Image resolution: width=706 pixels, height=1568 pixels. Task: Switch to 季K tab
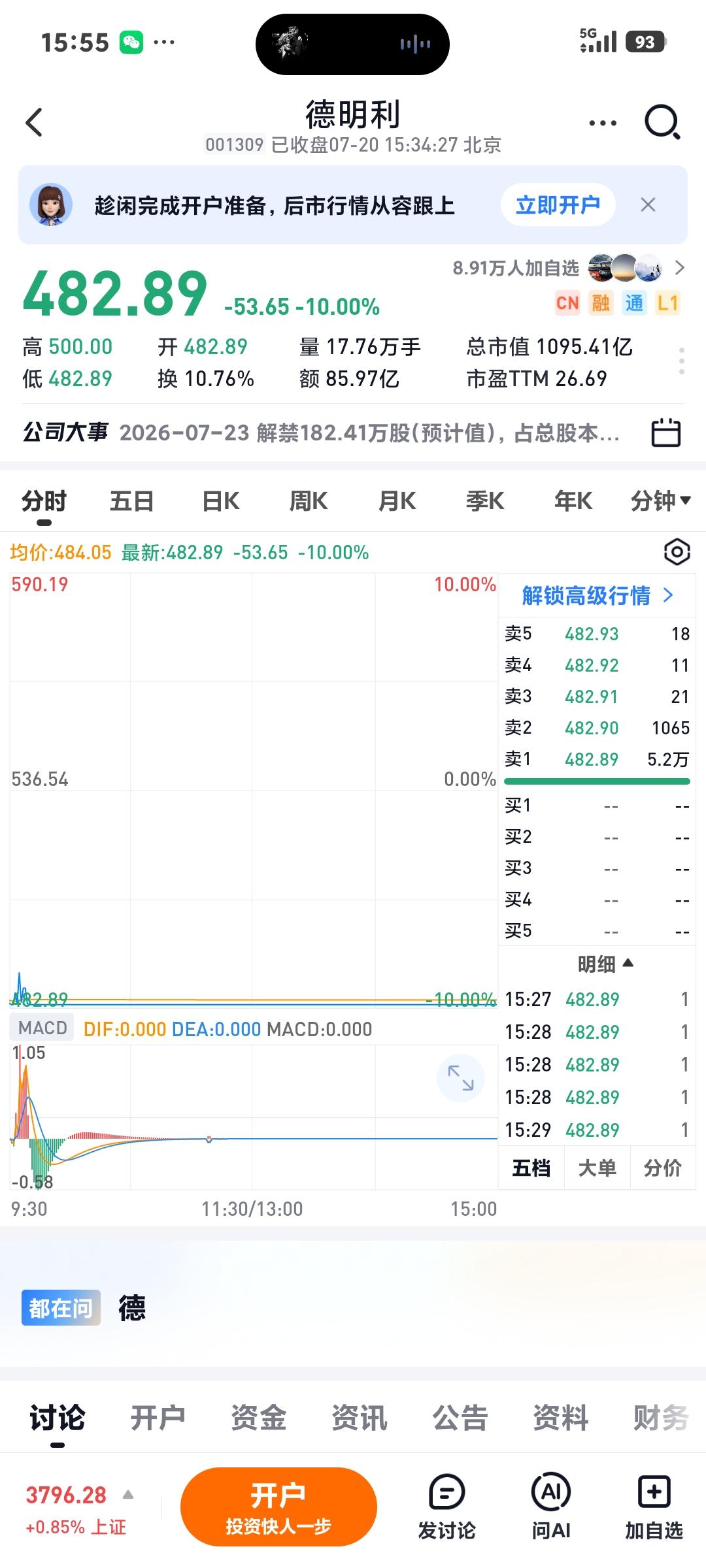pyautogui.click(x=485, y=501)
